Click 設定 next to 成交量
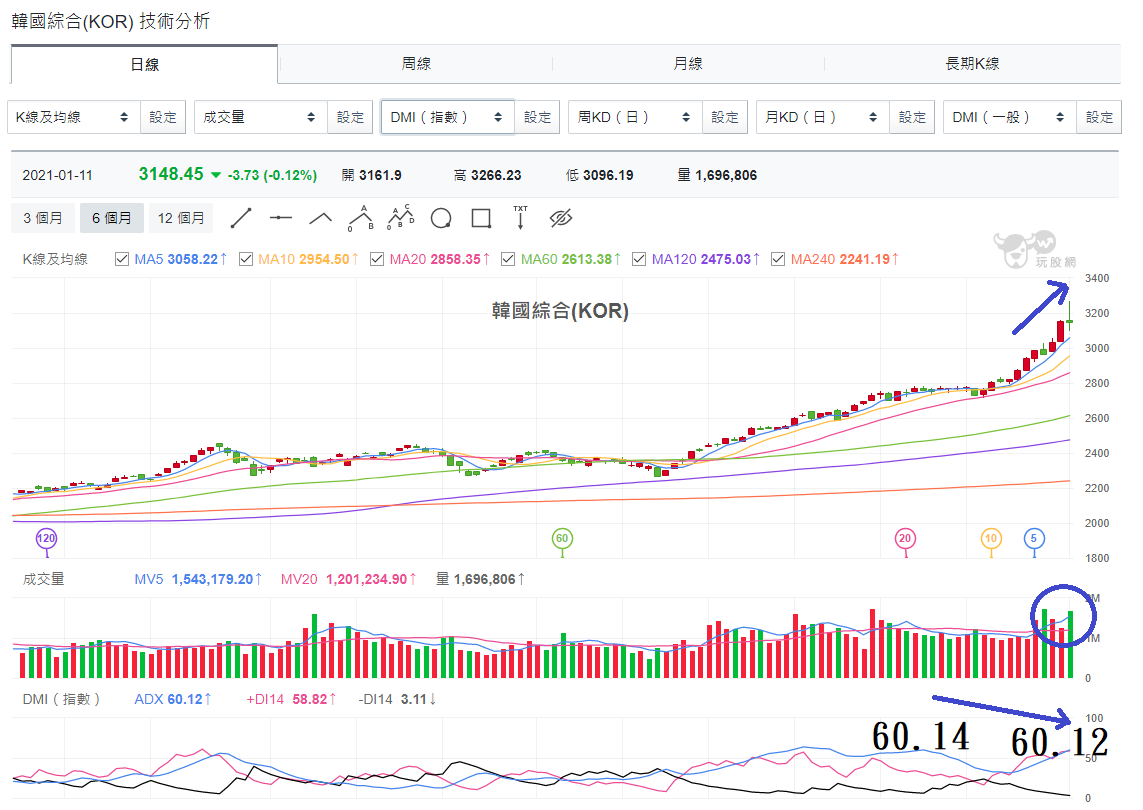The height and width of the screenshot is (810, 1143). tap(351, 117)
